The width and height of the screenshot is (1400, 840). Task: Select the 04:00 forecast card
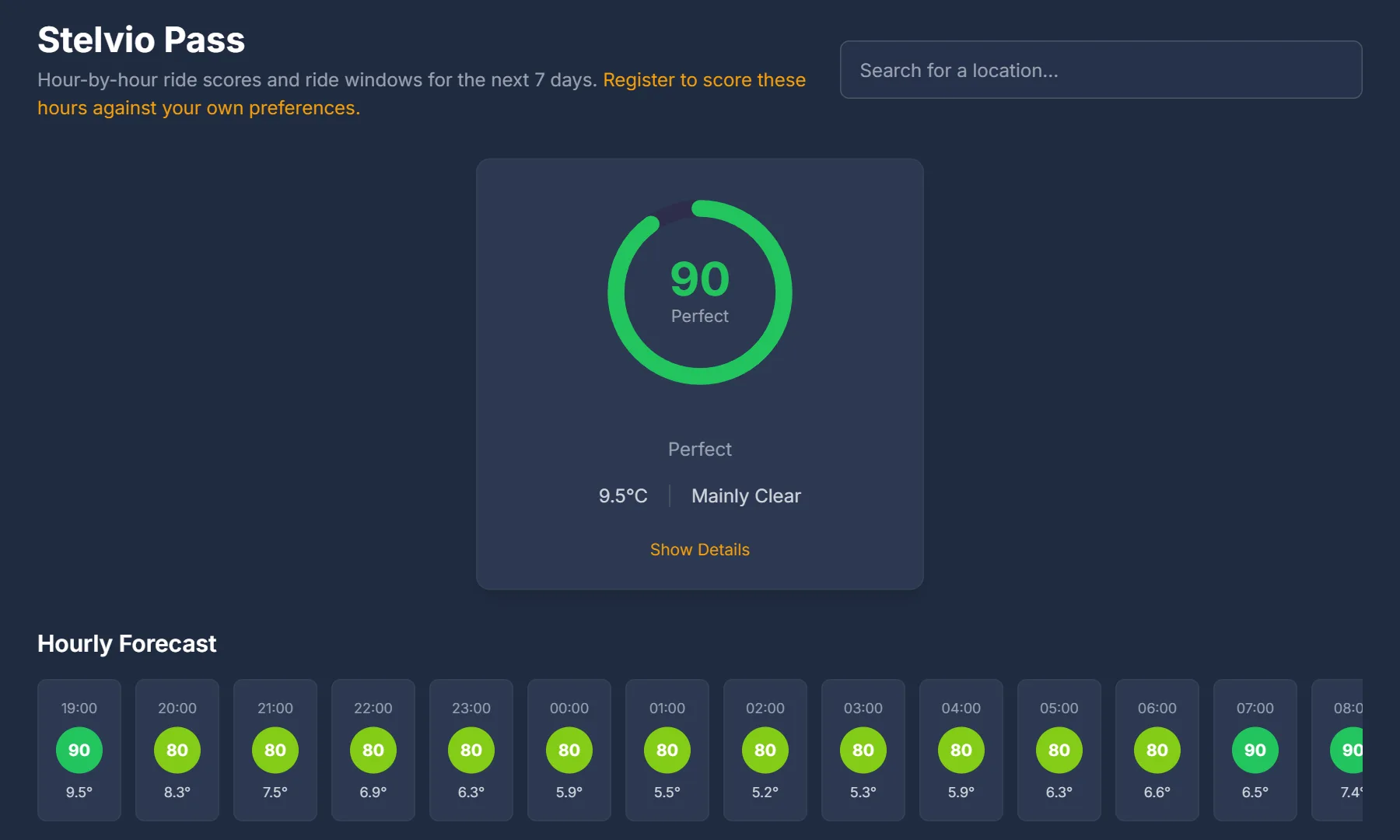tap(961, 750)
